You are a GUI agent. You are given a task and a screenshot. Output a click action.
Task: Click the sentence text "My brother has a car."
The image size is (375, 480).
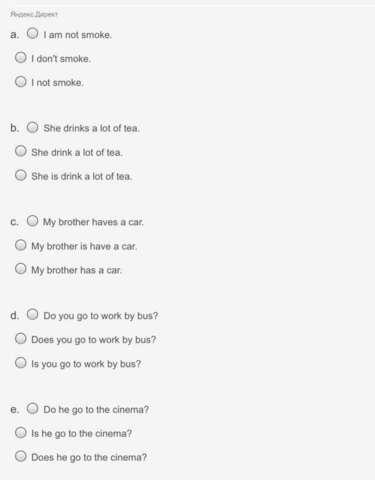(77, 270)
